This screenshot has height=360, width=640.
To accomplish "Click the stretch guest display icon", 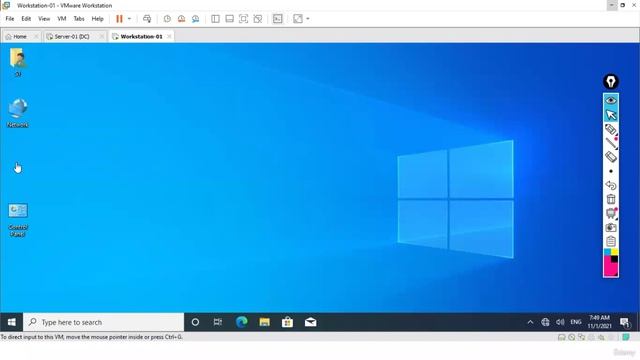I will [x=298, y=19].
